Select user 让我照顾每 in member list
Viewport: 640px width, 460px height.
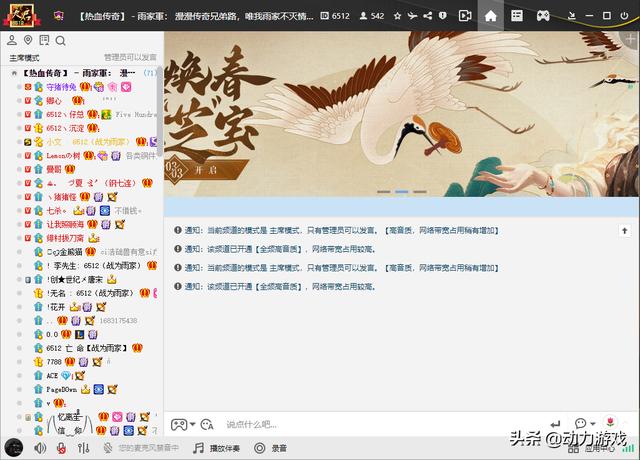point(65,224)
